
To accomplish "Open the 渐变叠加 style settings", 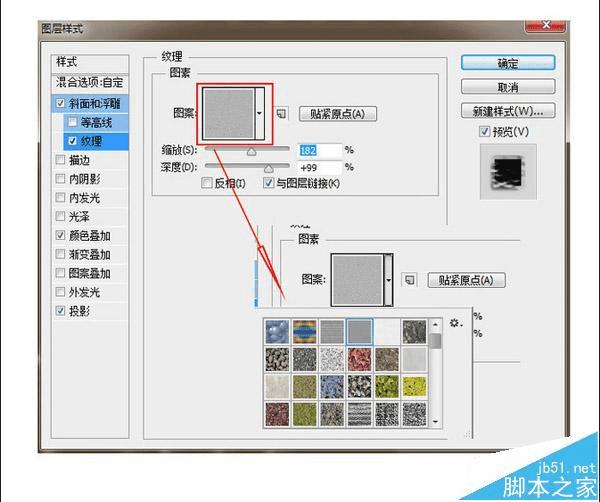I will [90, 254].
